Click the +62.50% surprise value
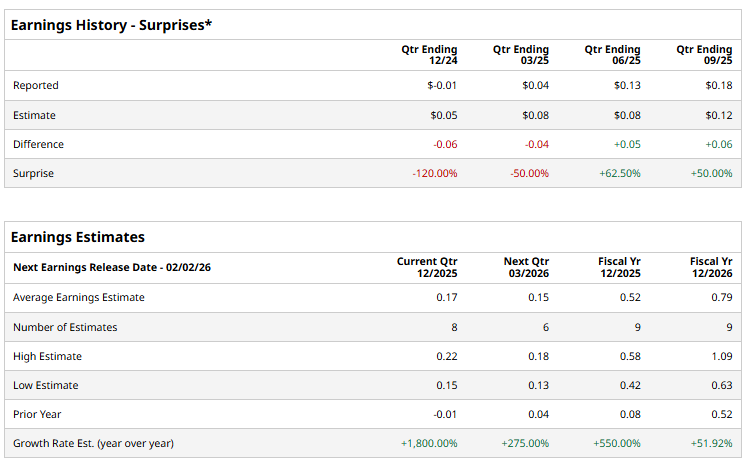The image size is (748, 463). point(618,173)
